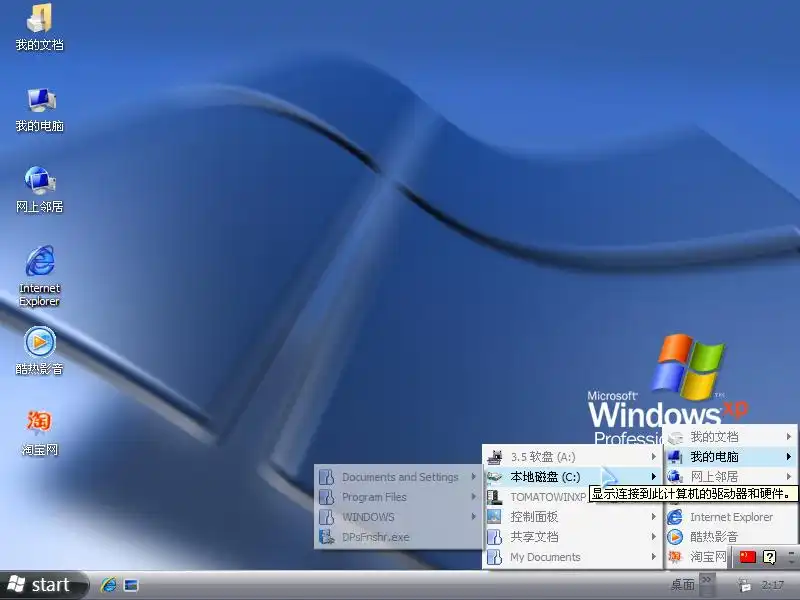
Task: Select 本地磁盘 (C:) menu entry
Action: [x=572, y=477]
